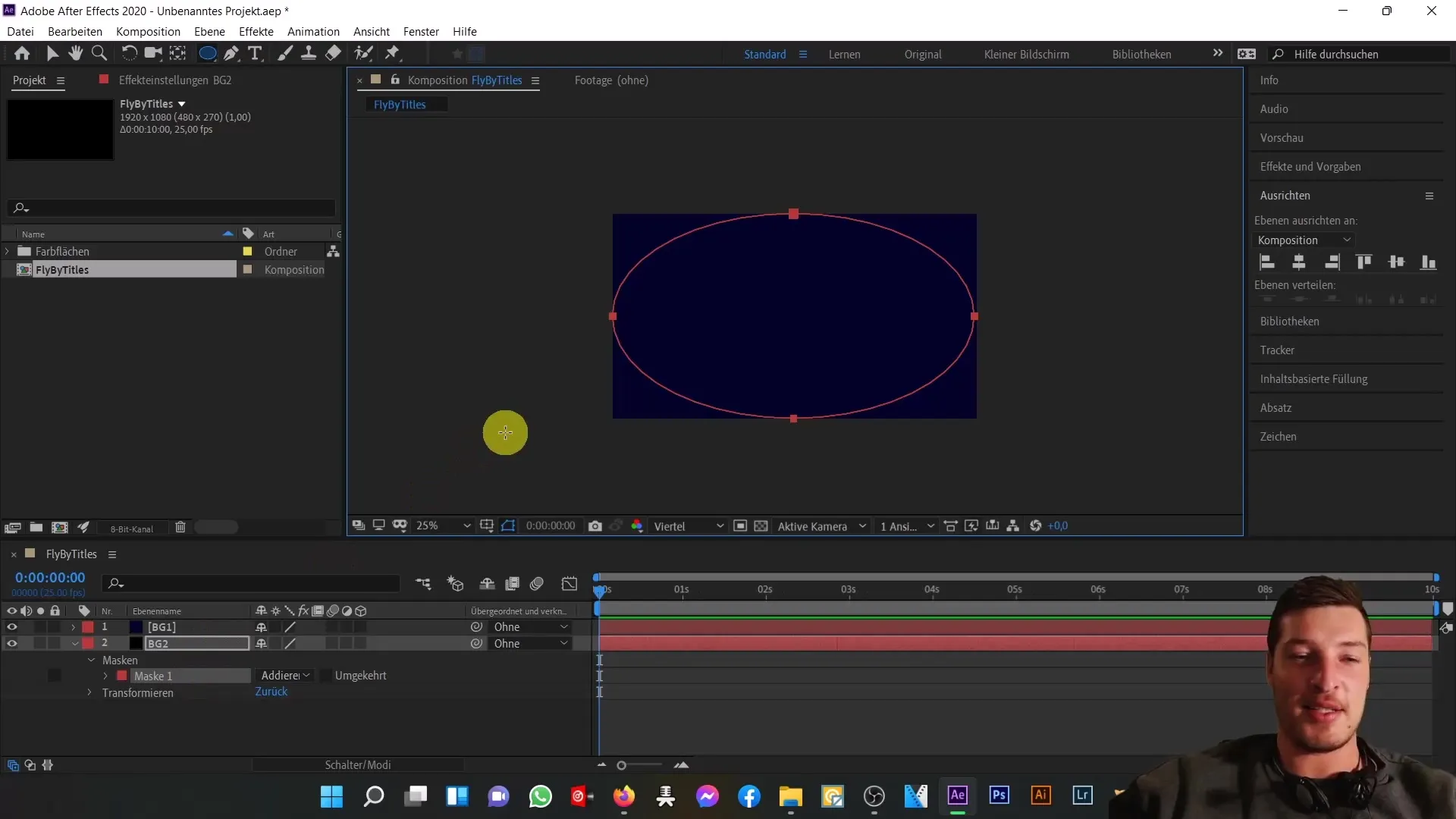Toggle fast preview mask visibility icon
Viewport: 1456px width, 819px height.
(508, 526)
